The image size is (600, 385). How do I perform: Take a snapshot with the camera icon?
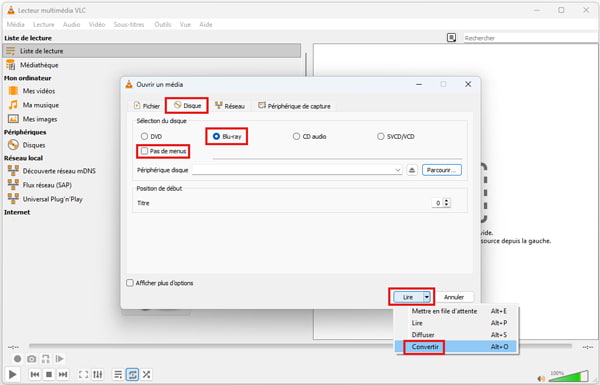(x=32, y=359)
